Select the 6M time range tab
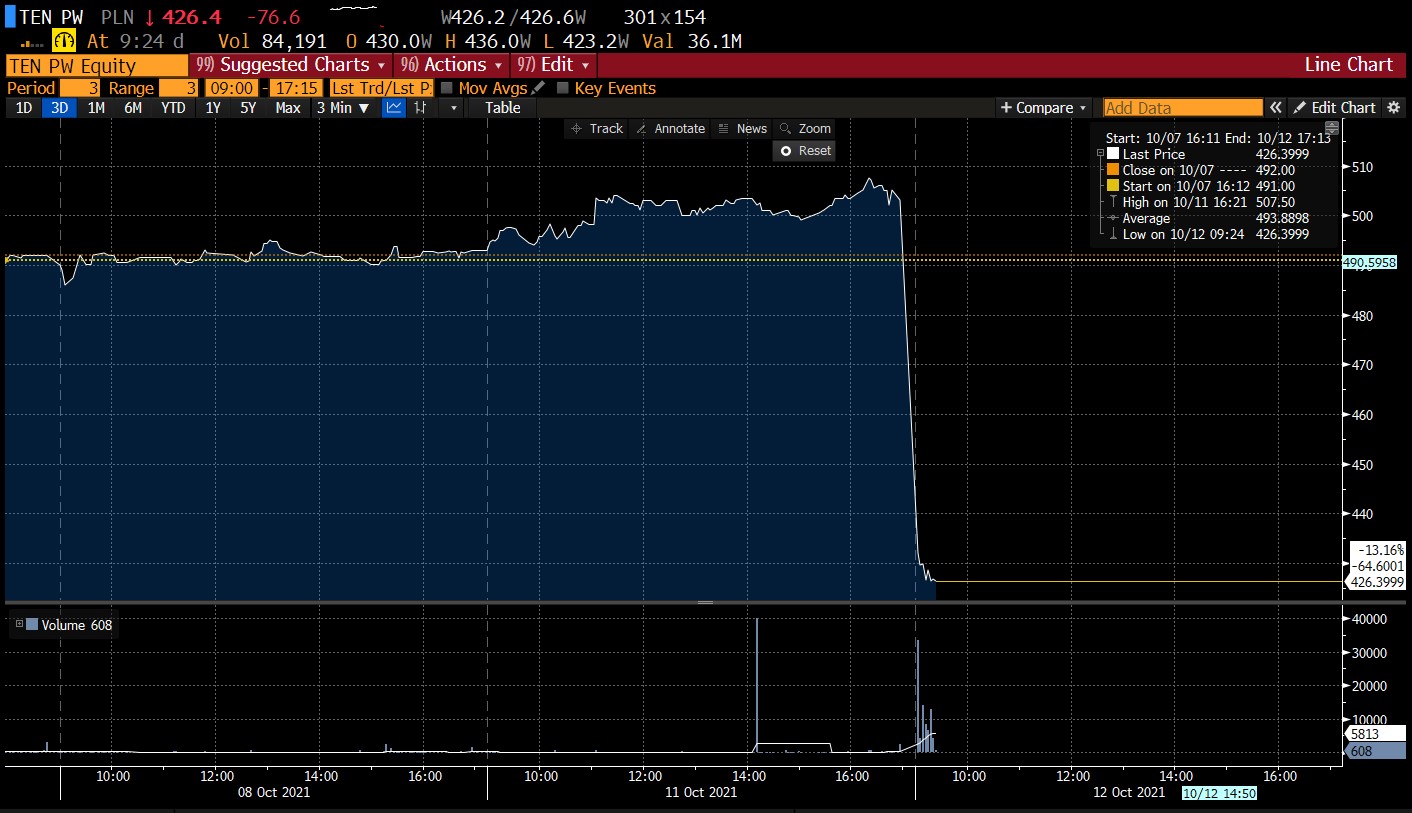The width and height of the screenshot is (1412, 813). point(133,107)
